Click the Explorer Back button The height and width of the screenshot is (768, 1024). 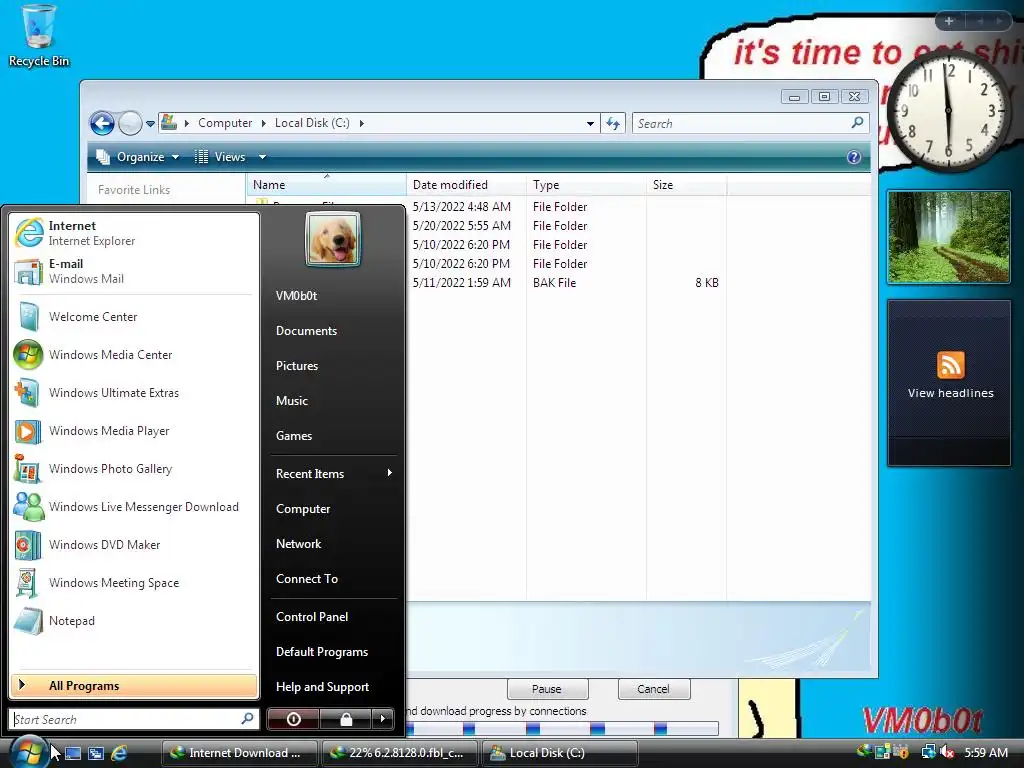(103, 123)
